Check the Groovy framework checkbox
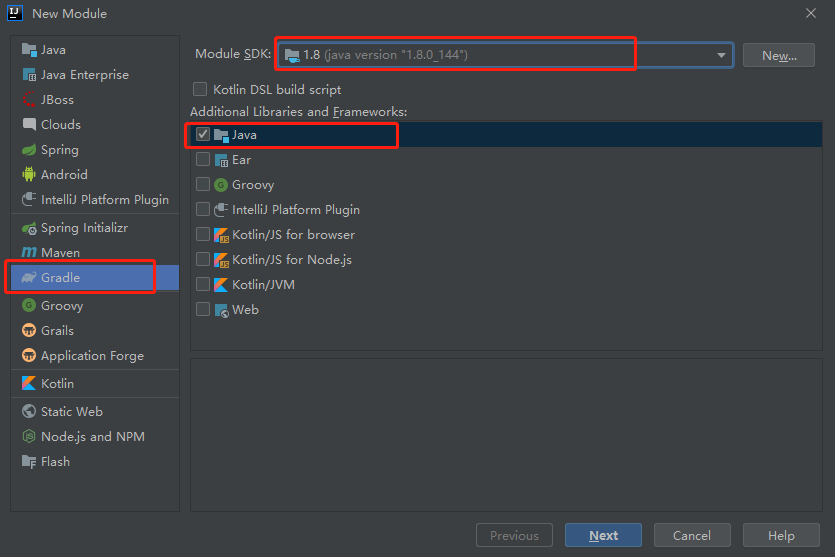 point(203,184)
